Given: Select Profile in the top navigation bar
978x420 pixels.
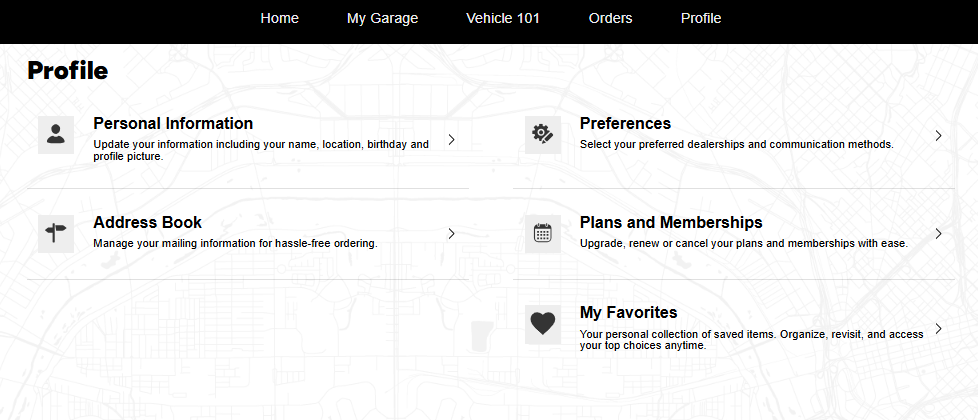Looking at the screenshot, I should pyautogui.click(x=701, y=19).
